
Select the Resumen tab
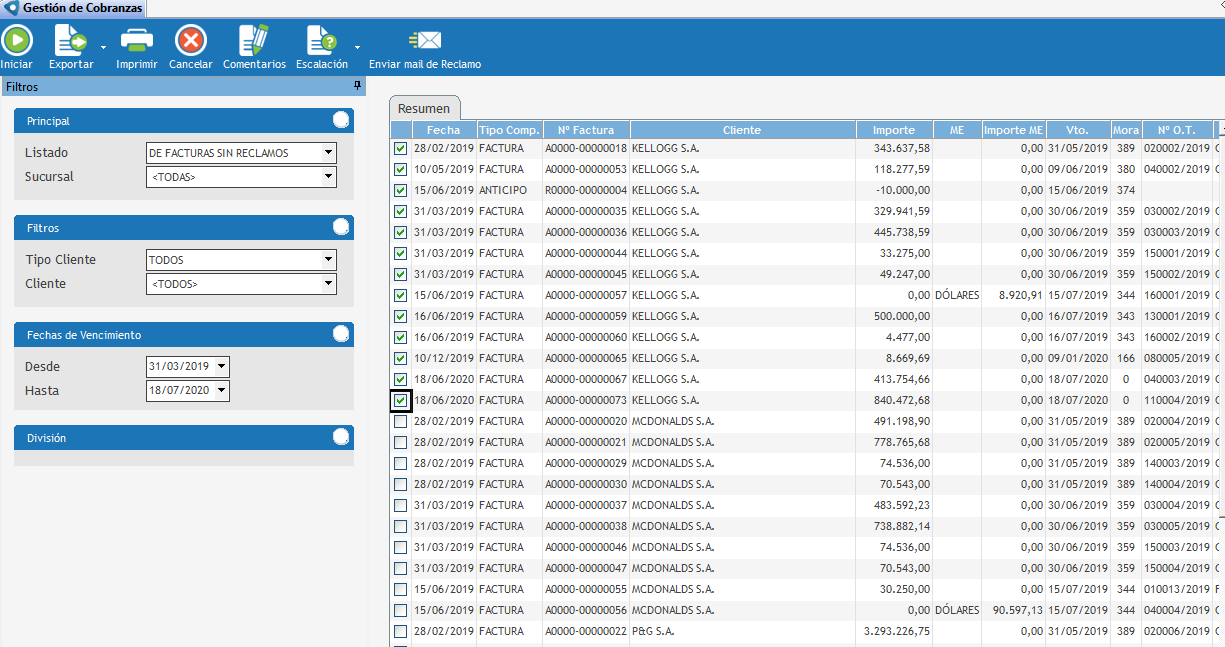424,108
